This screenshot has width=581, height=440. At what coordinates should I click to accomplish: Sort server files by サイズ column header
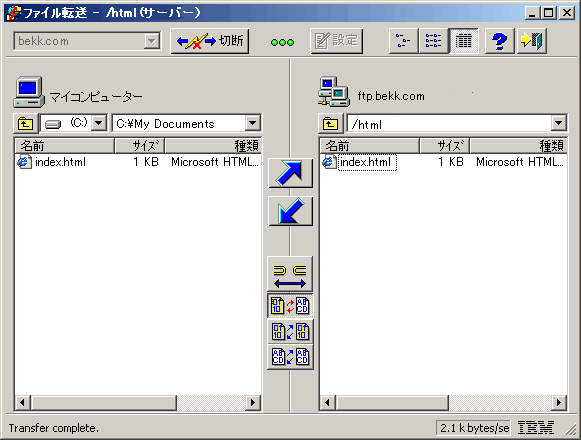444,146
